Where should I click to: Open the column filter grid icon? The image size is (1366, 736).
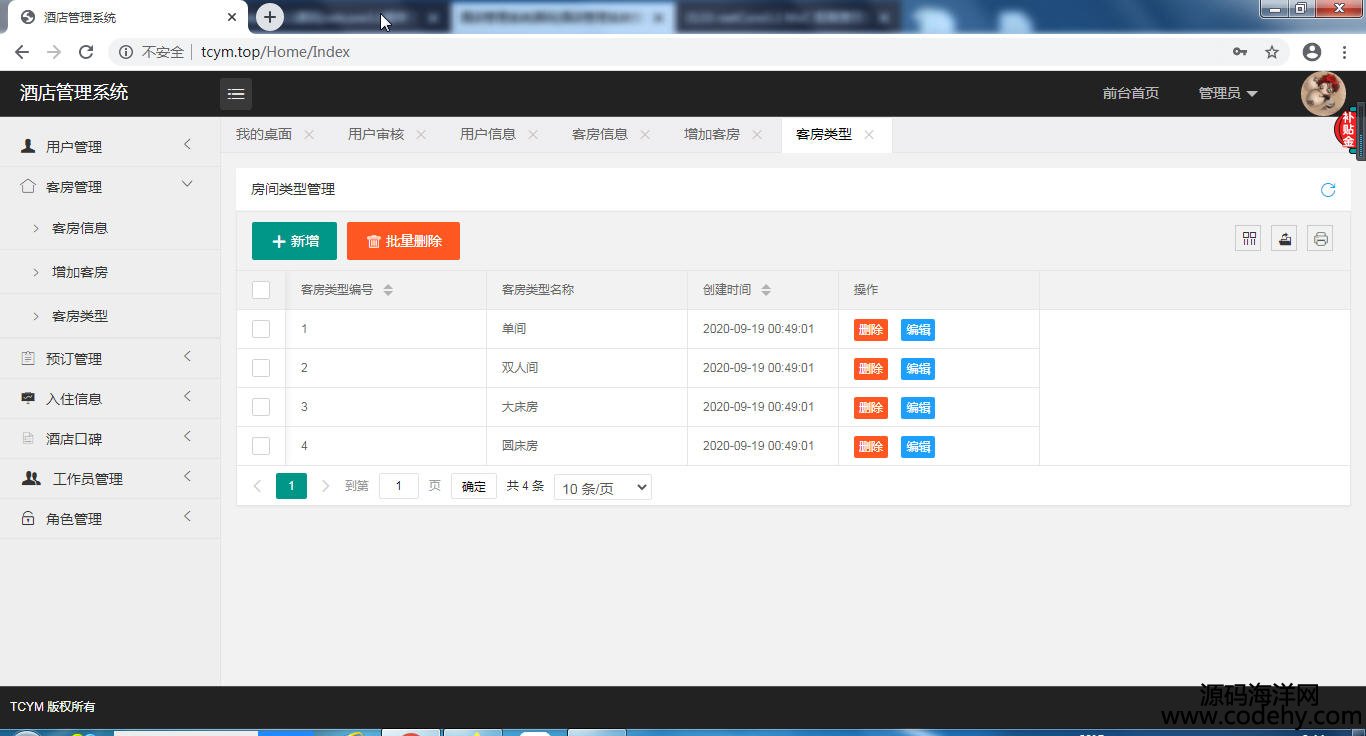pos(1248,238)
